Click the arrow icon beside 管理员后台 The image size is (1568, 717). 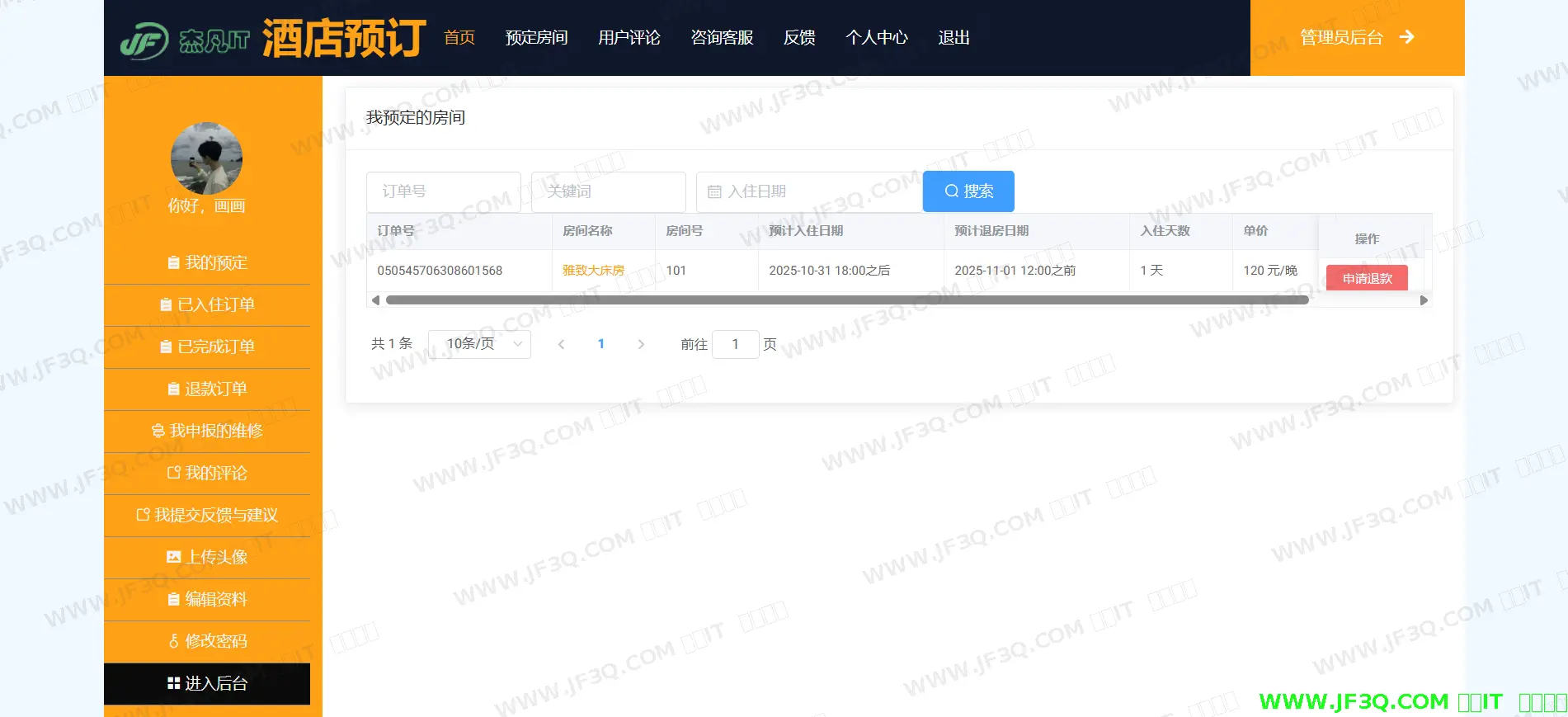(1407, 37)
